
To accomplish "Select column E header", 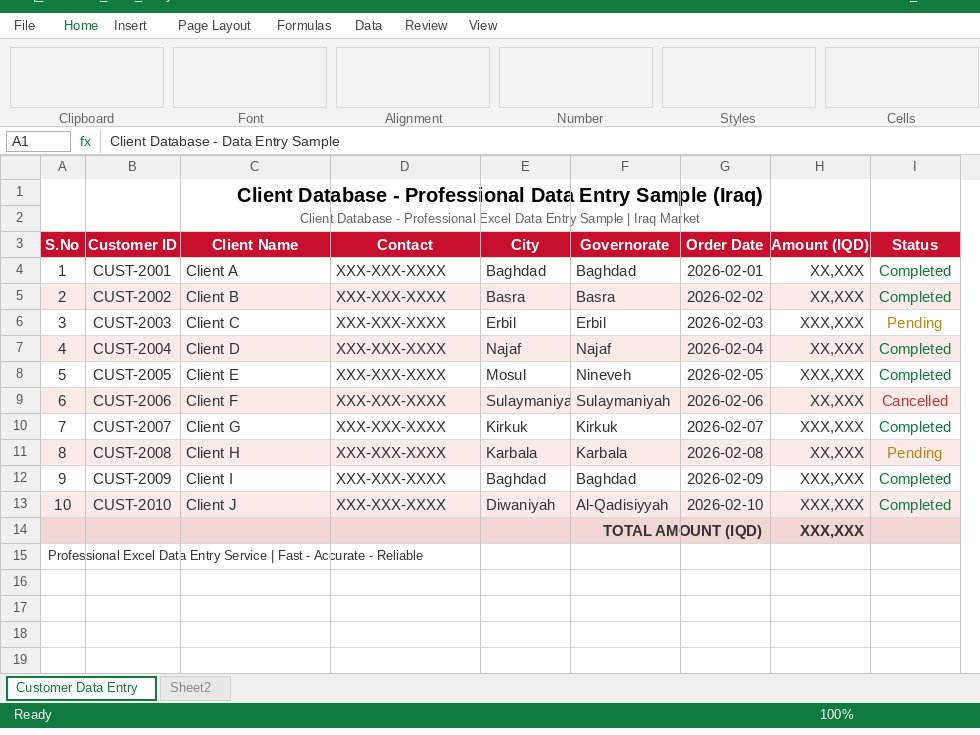I will 525,167.
